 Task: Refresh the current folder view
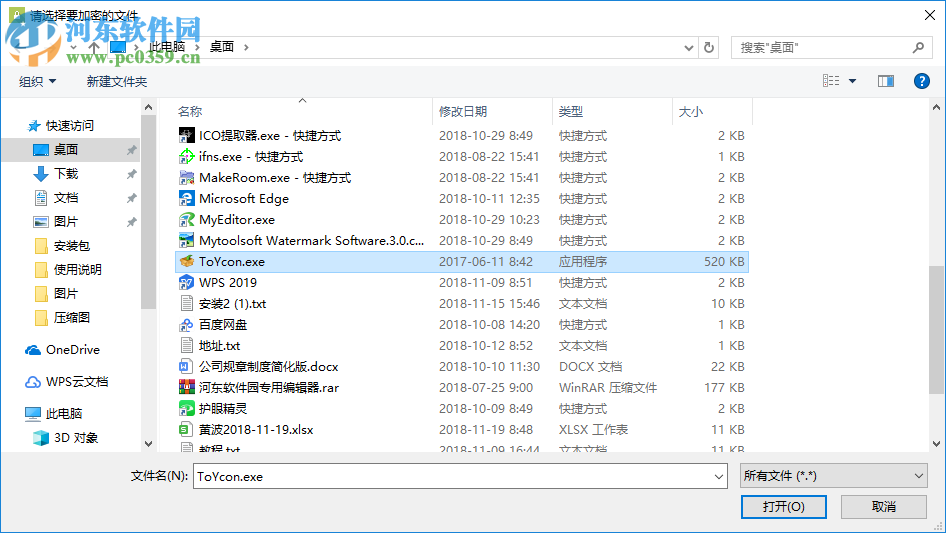(709, 47)
